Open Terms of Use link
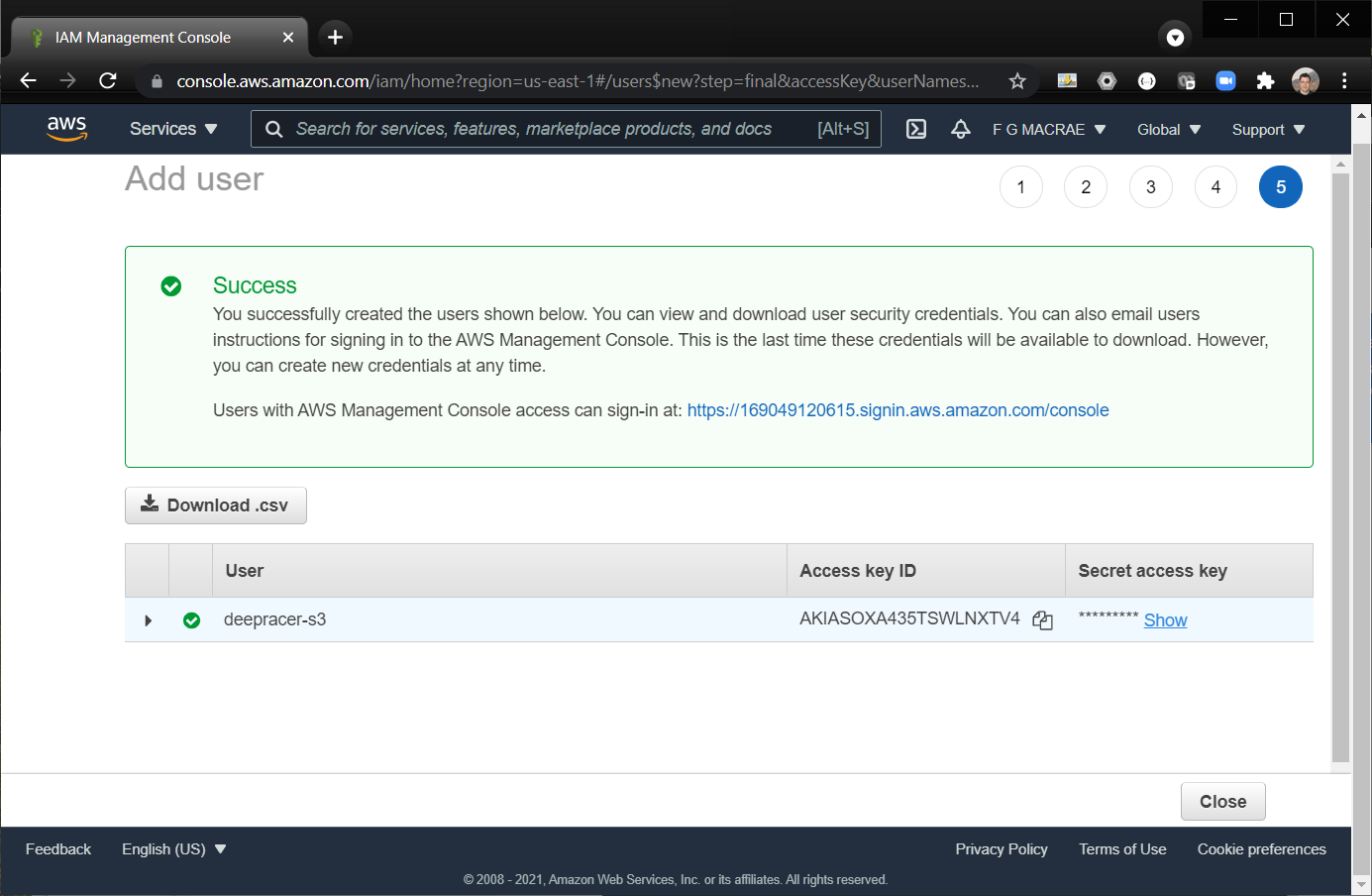Screen dimensions: 1372x896 tap(1122, 849)
